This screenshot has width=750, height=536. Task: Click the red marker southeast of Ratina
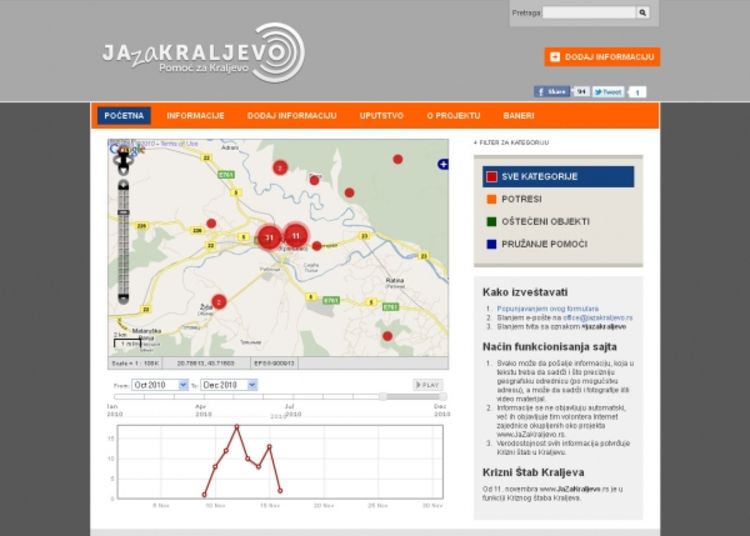(x=387, y=336)
